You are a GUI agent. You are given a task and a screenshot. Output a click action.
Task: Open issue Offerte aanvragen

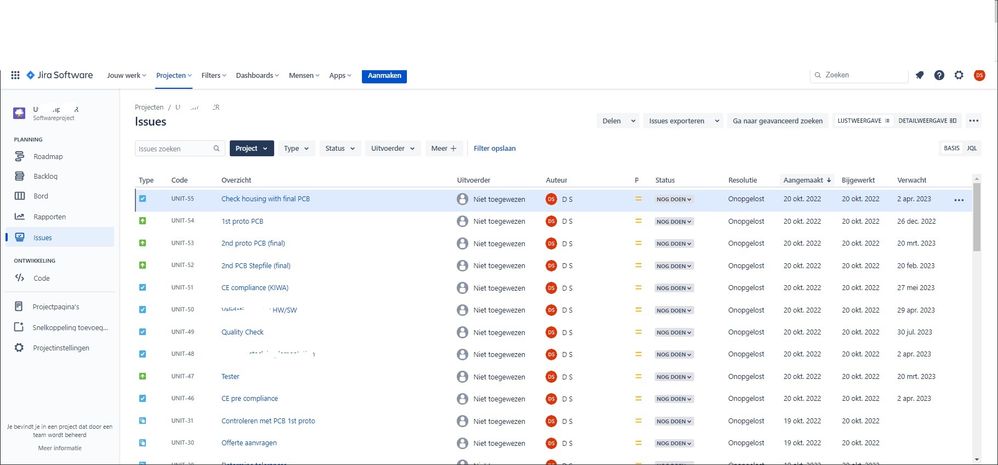tap(249, 443)
